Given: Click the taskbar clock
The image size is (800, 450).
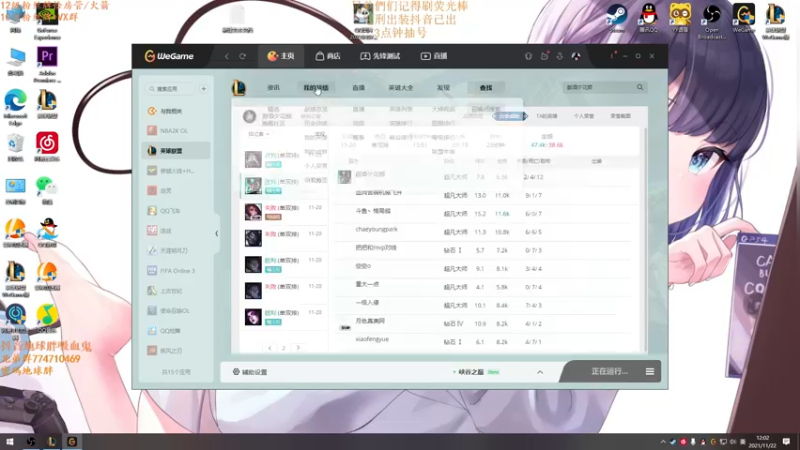Looking at the screenshot, I should 762,441.
